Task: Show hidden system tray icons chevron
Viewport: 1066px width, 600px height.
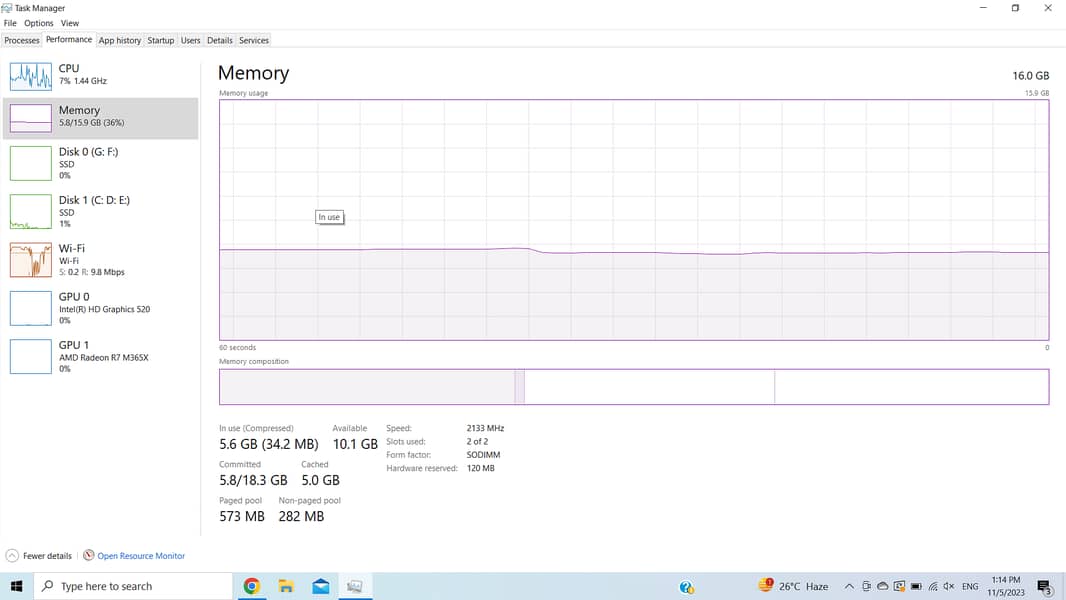Action: coord(849,586)
